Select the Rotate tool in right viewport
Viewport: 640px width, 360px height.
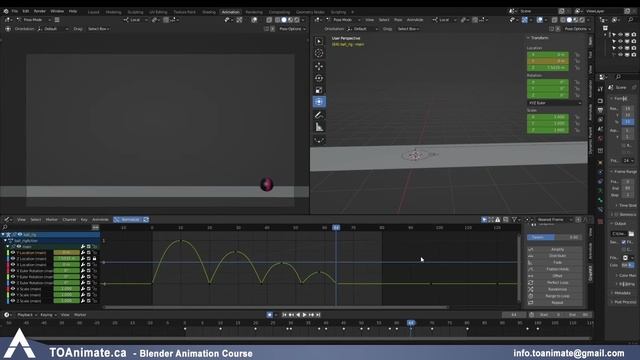[x=319, y=78]
